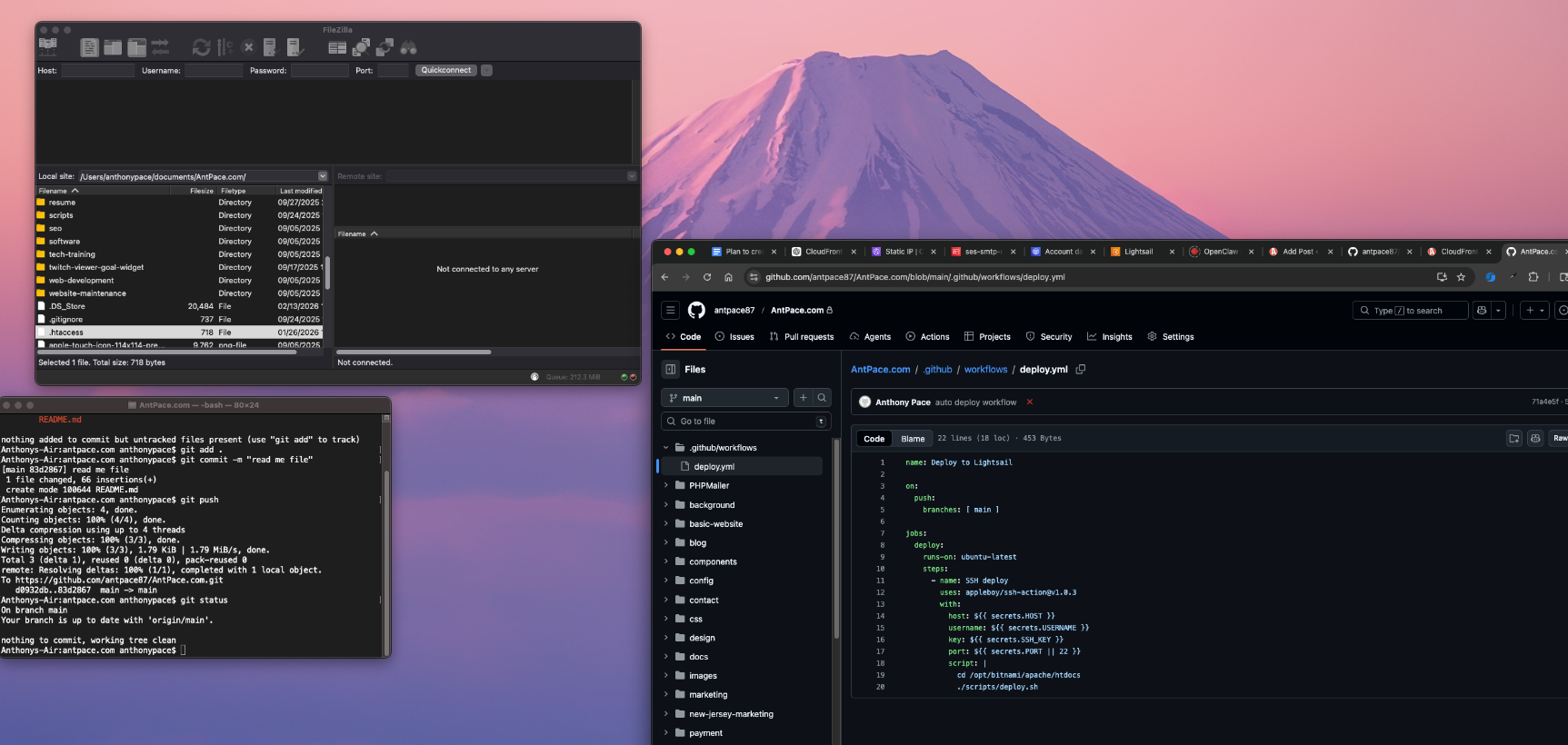Screen dimensions: 1568x745
Task: Click FileZilla disconnect from server icon
Action: [270, 47]
